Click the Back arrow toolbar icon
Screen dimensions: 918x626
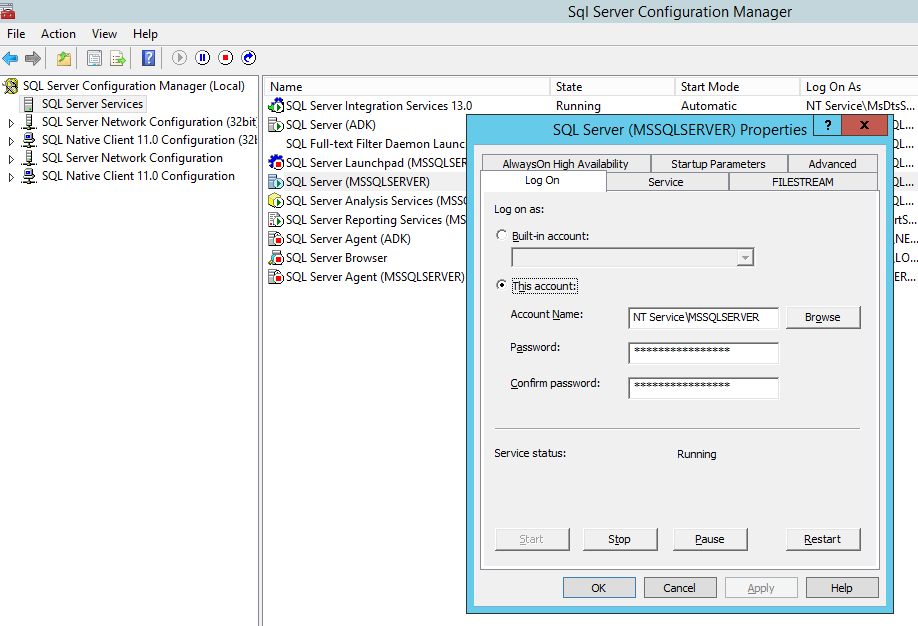(11, 58)
